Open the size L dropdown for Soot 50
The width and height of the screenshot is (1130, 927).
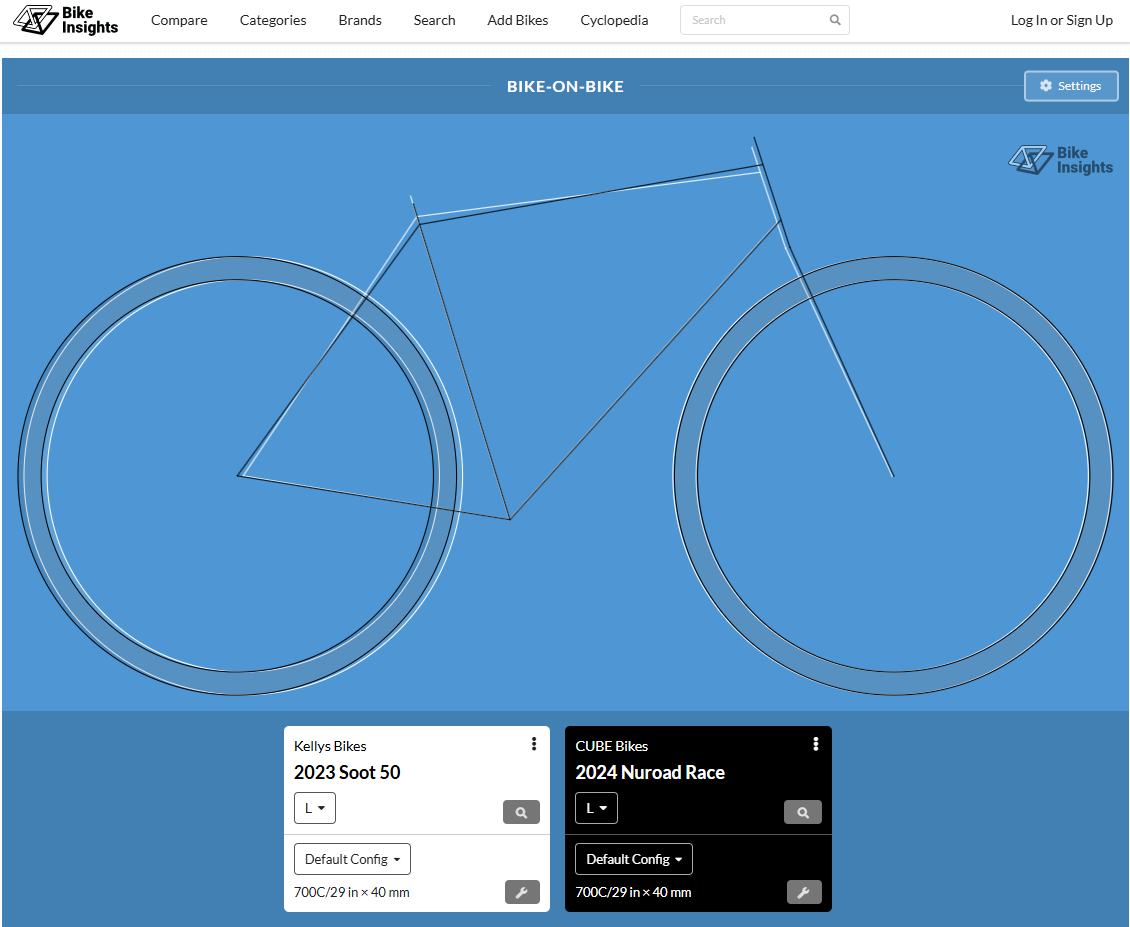point(315,808)
